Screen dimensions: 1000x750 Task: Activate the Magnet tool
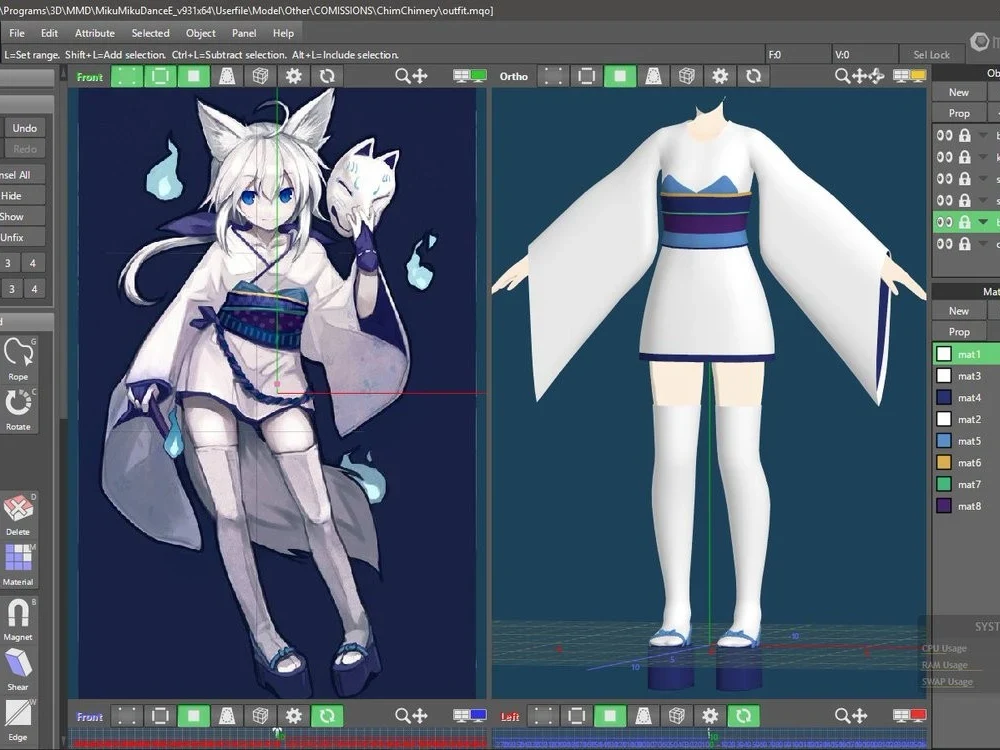point(18,619)
